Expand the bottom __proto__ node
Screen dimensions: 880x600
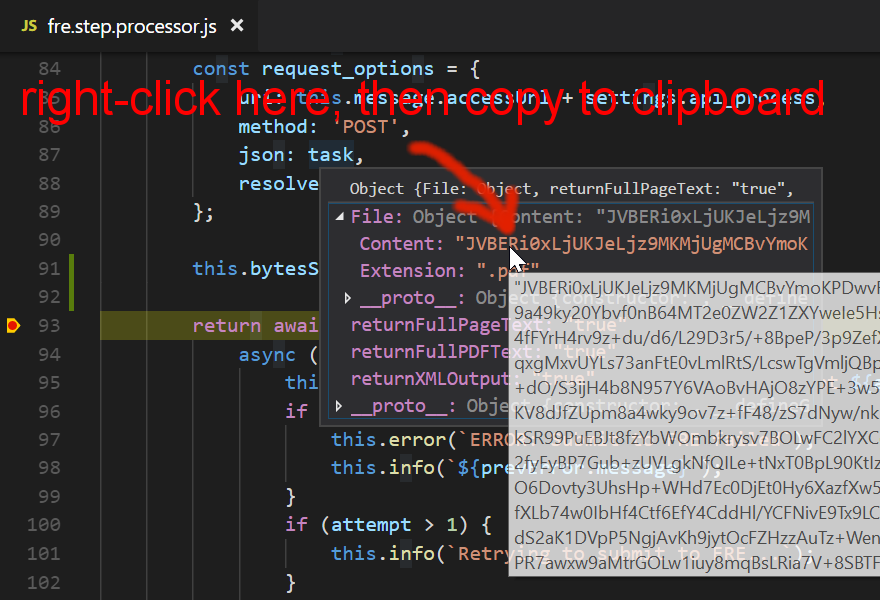click(x=338, y=406)
